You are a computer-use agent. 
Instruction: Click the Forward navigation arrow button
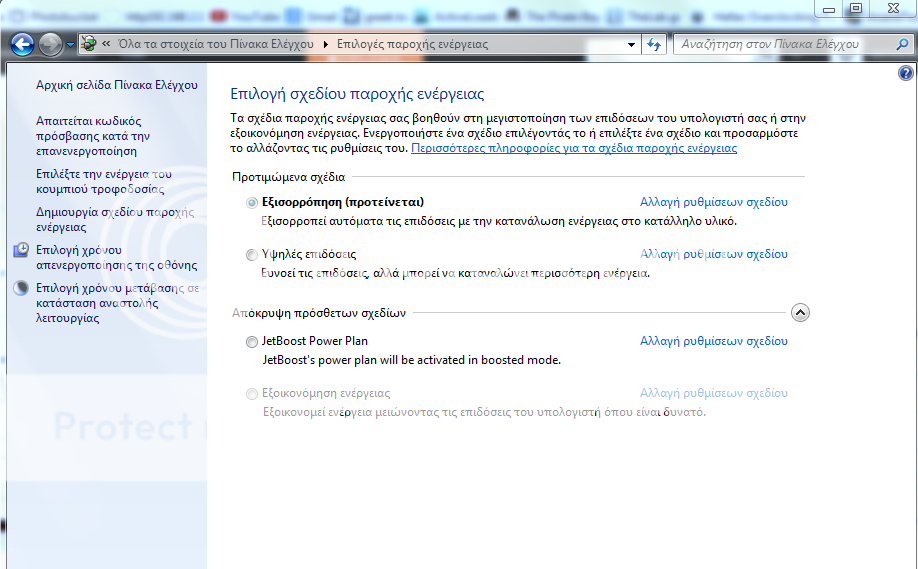coord(50,45)
